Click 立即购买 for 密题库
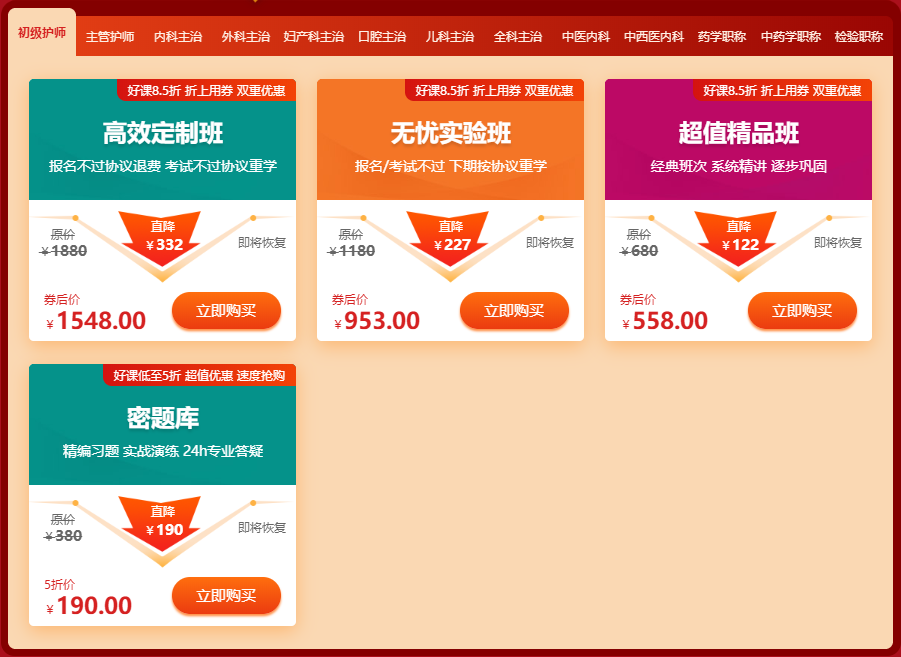This screenshot has width=901, height=657. tap(226, 596)
